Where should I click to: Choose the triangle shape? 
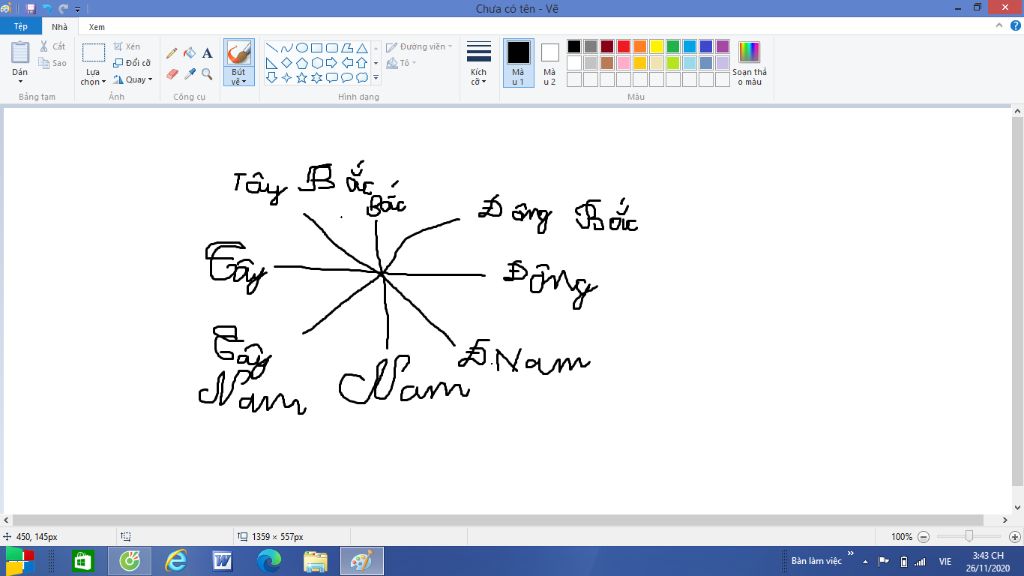point(362,48)
